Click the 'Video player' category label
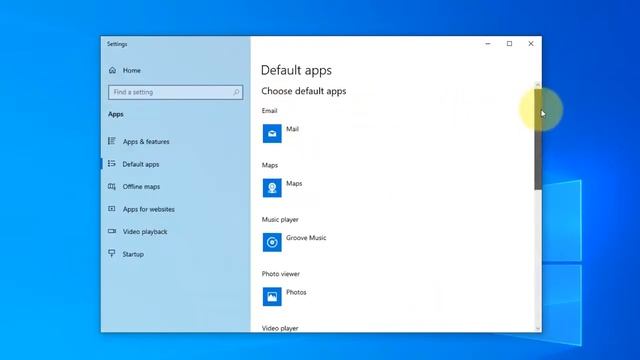 280,328
